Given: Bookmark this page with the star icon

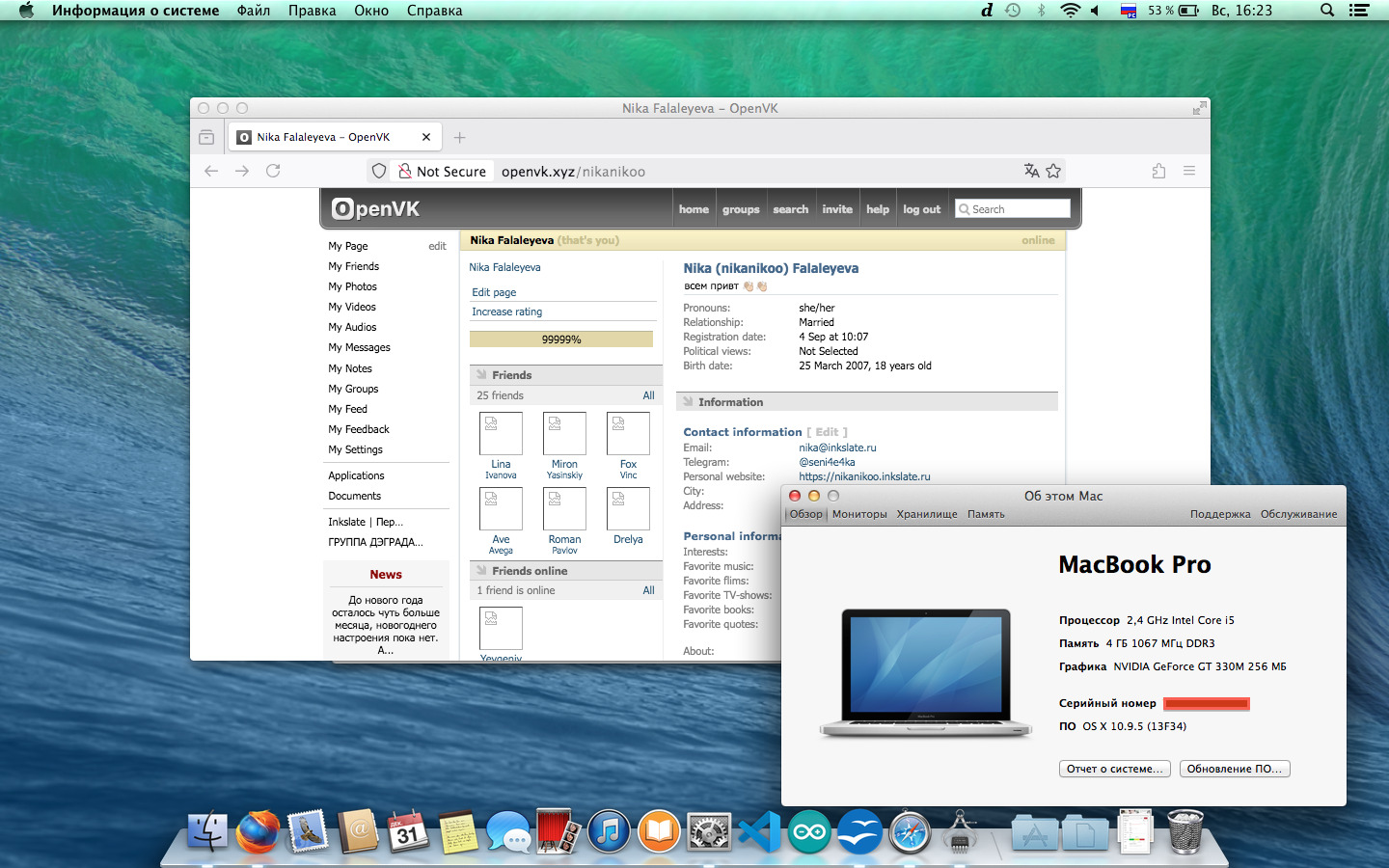Looking at the screenshot, I should click(1053, 171).
